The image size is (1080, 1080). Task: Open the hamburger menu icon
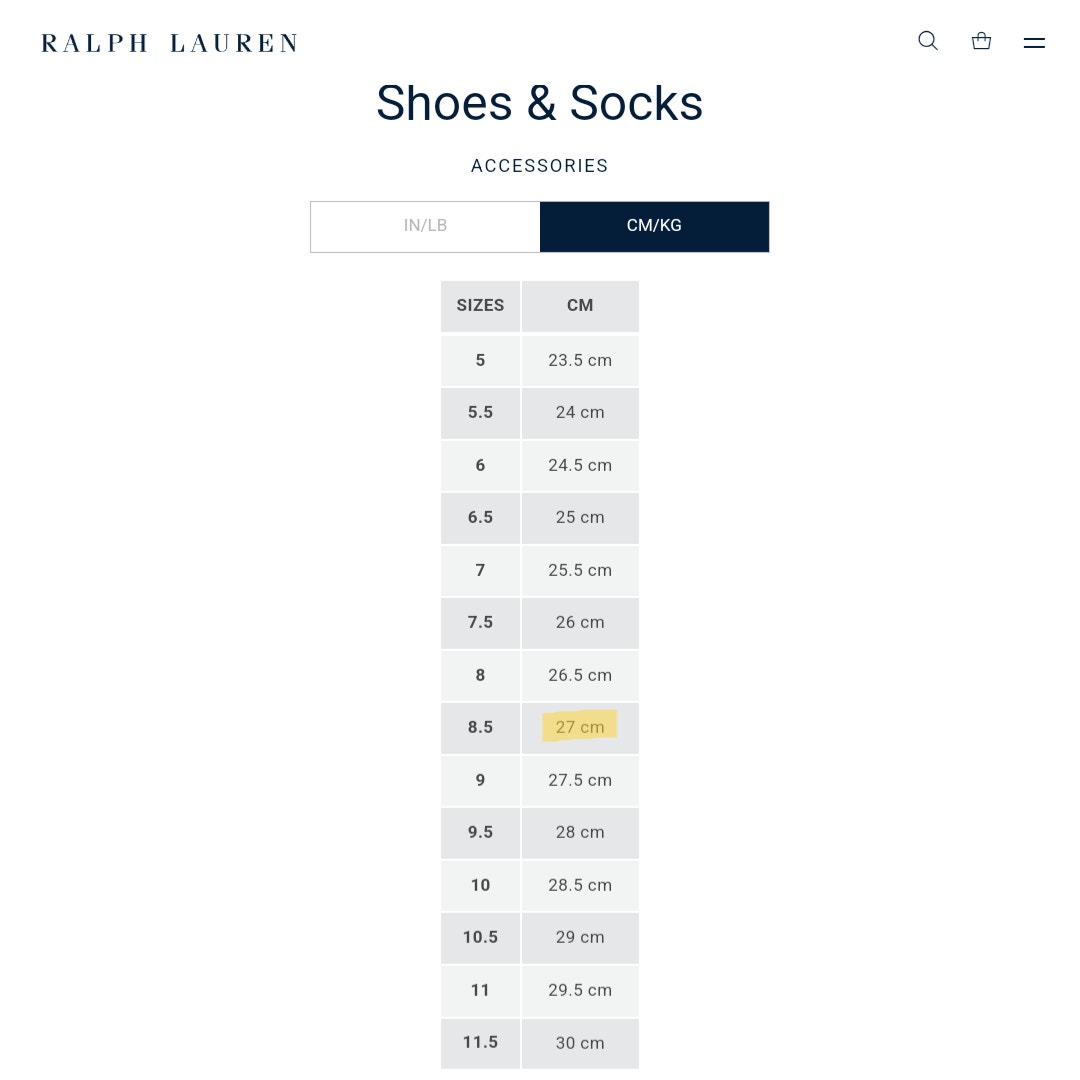click(1034, 43)
